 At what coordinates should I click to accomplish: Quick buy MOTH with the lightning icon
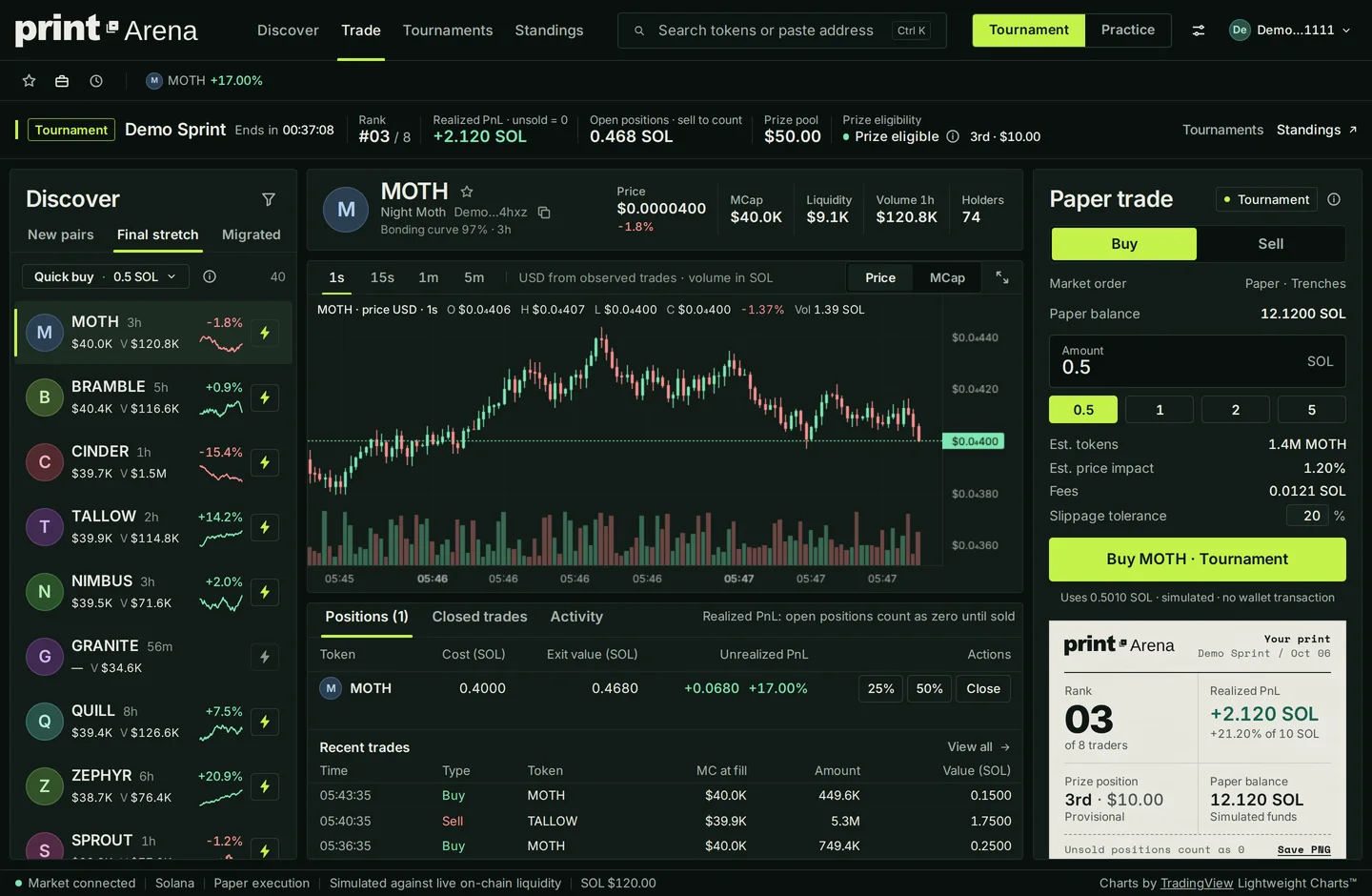point(265,333)
